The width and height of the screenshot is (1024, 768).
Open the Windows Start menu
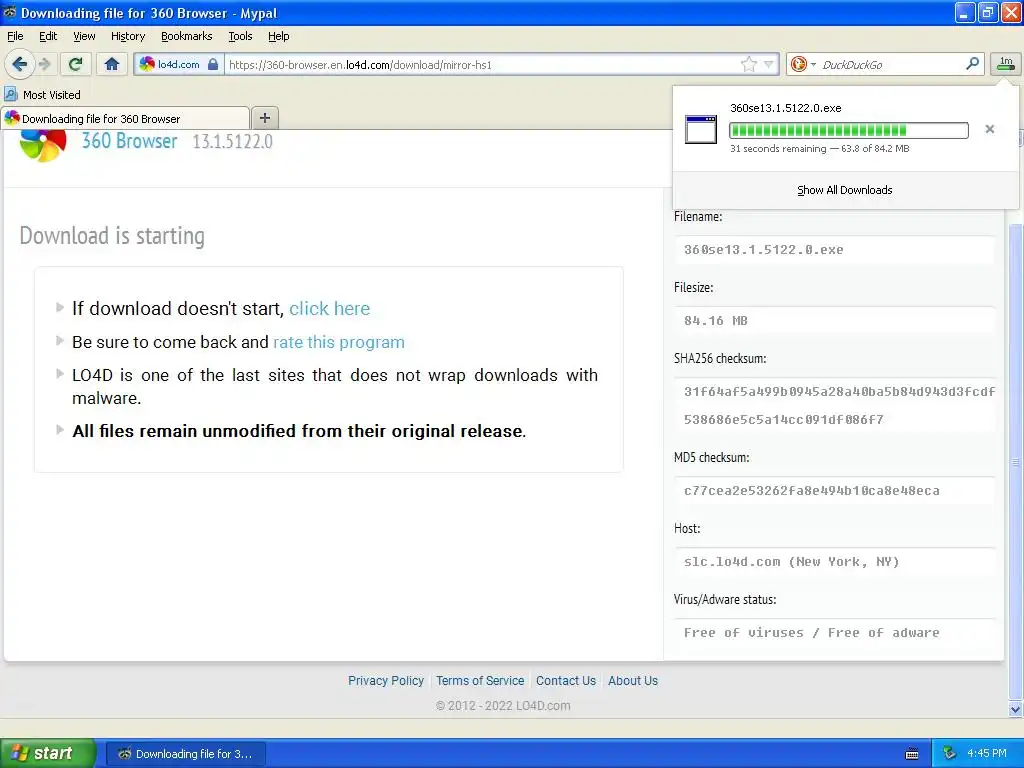(47, 753)
